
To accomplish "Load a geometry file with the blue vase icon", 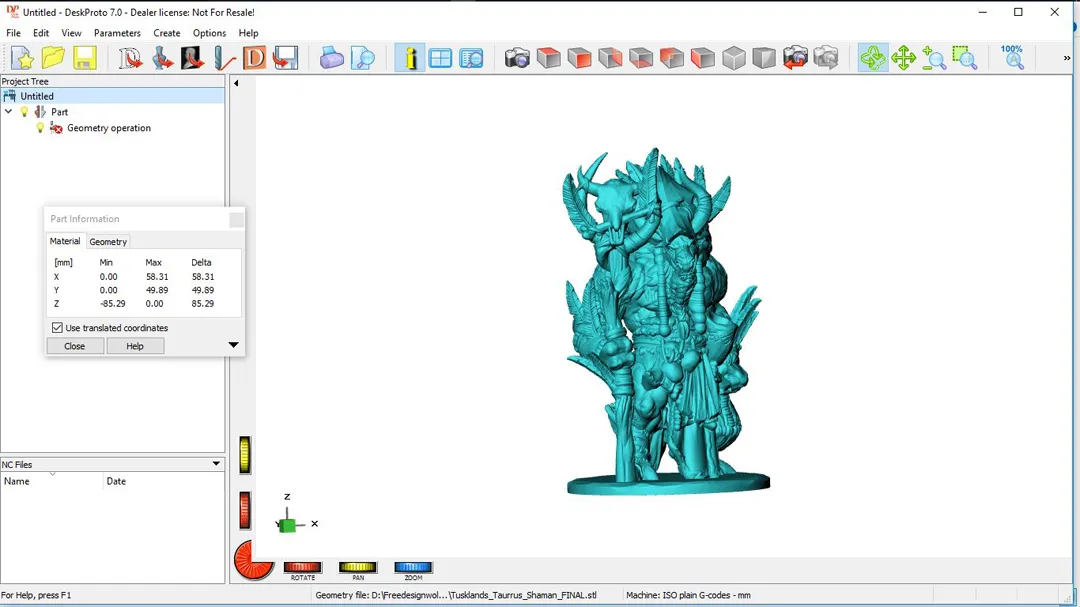I will point(162,59).
